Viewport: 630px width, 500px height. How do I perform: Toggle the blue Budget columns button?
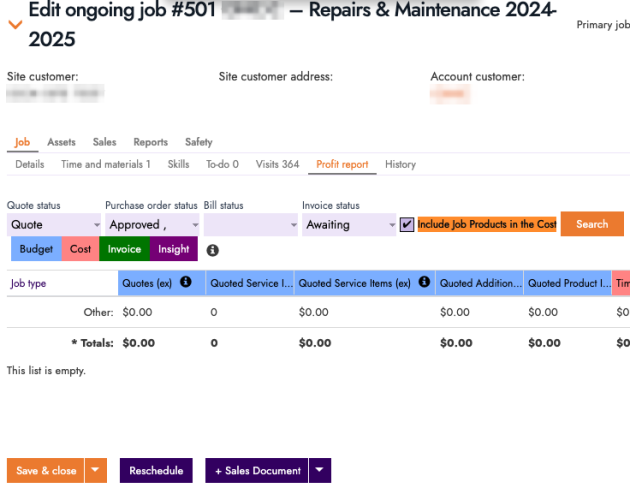tap(36, 249)
